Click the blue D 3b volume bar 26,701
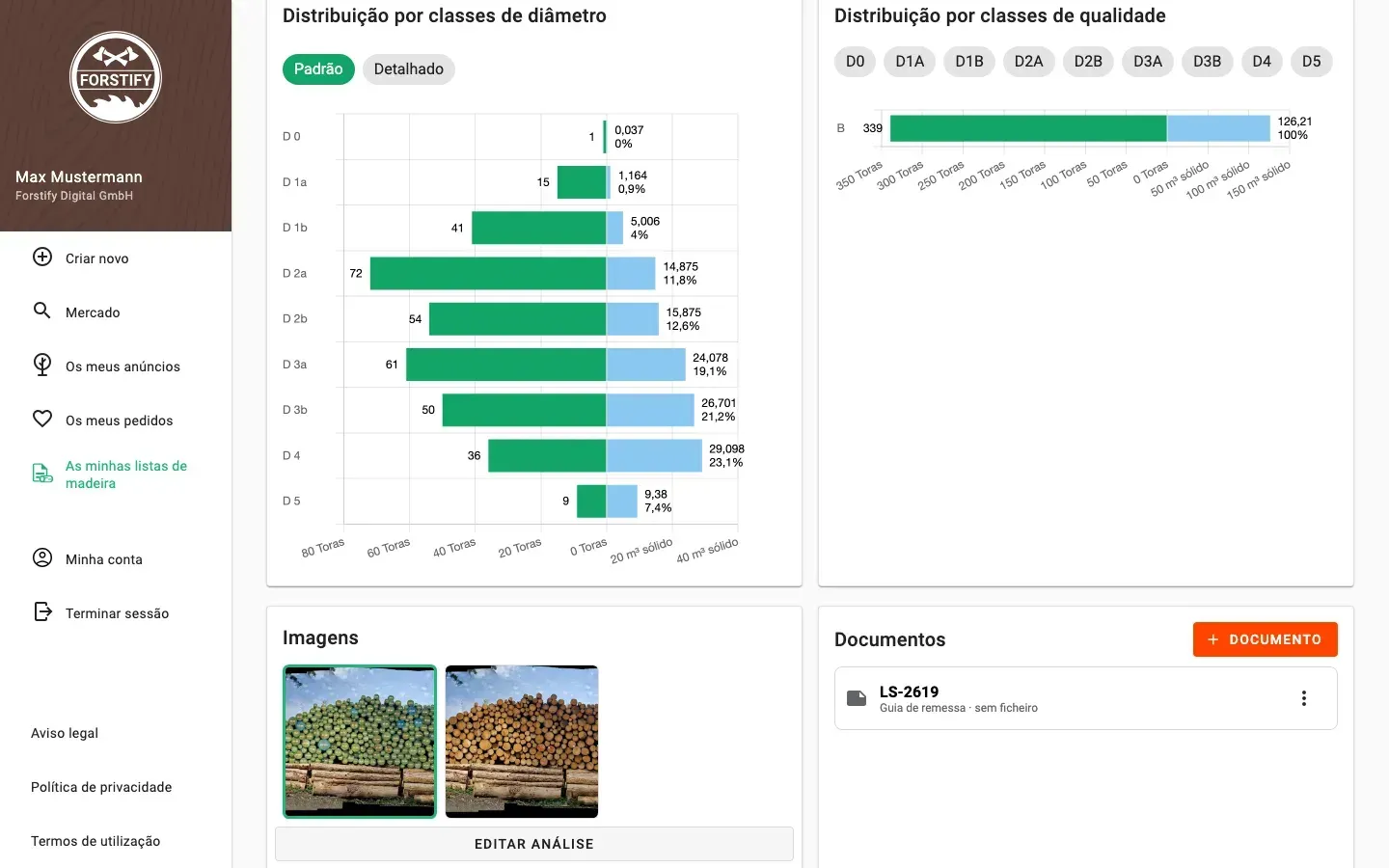 click(650, 410)
